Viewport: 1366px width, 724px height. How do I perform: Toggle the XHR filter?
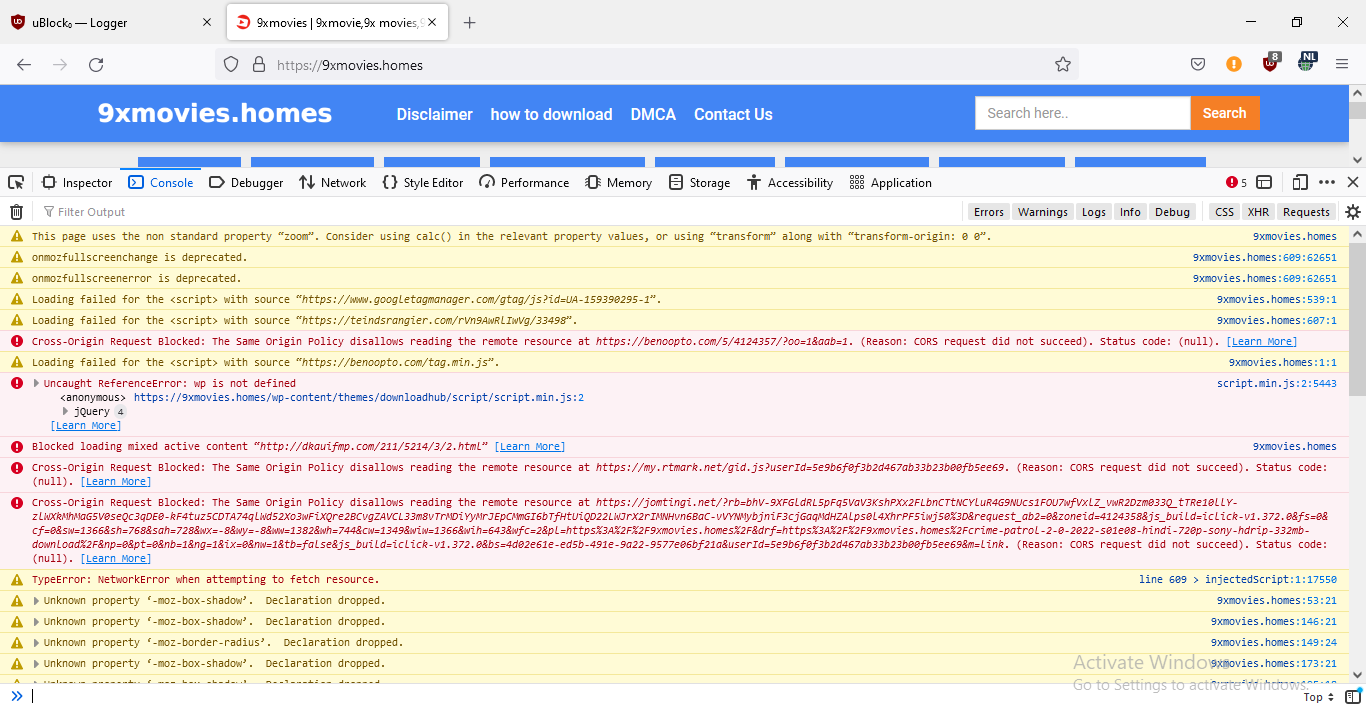[1258, 212]
